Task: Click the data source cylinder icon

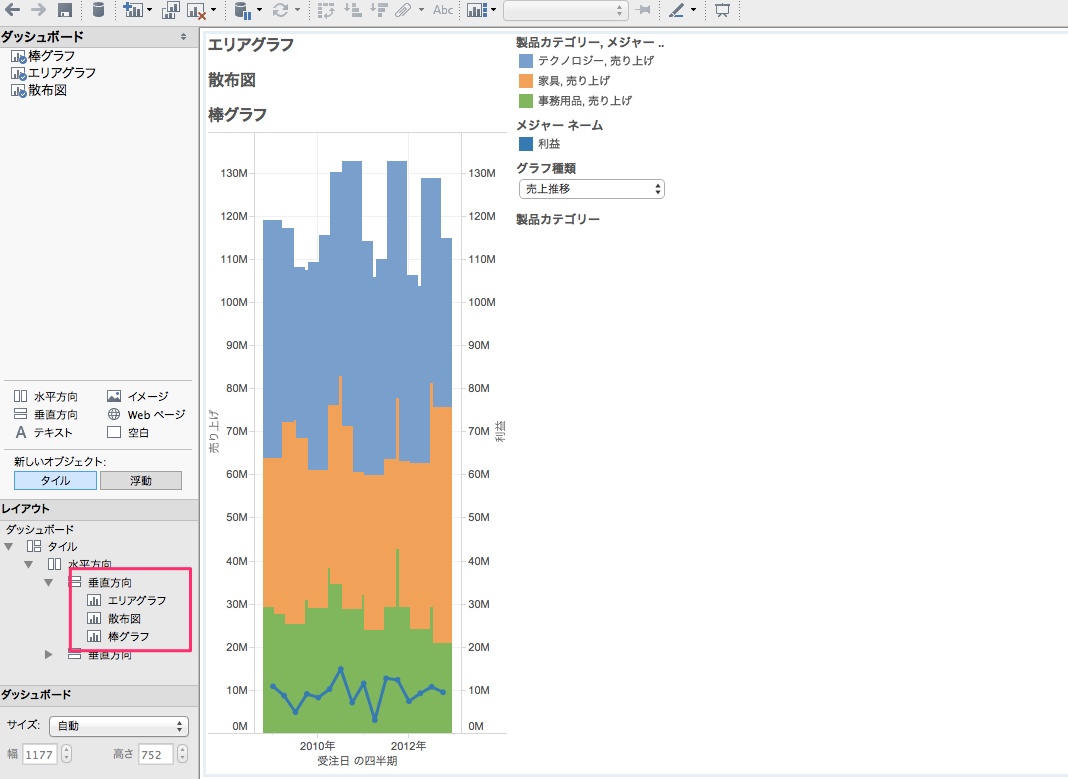Action: pyautogui.click(x=99, y=10)
